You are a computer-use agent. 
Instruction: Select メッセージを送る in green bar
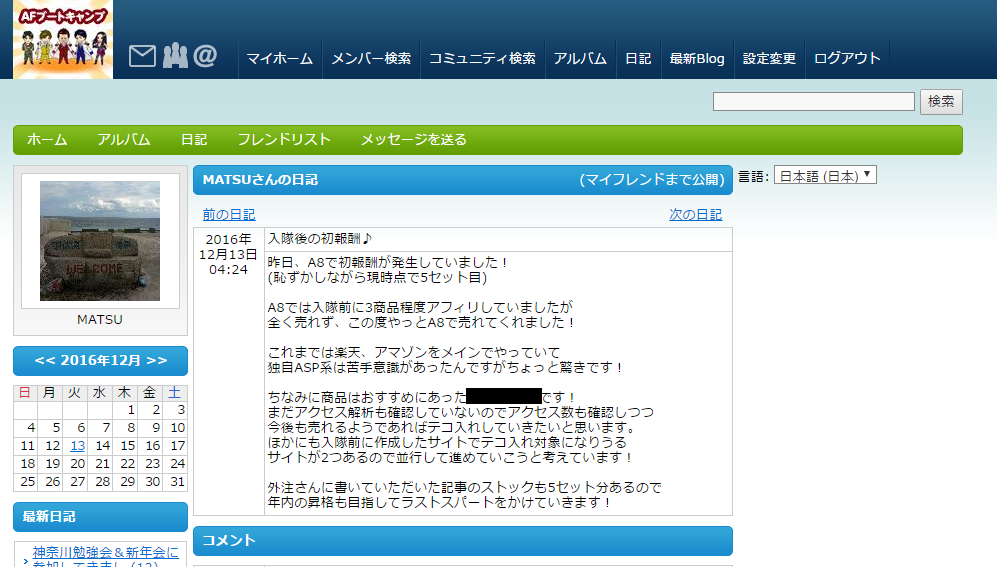coord(413,140)
